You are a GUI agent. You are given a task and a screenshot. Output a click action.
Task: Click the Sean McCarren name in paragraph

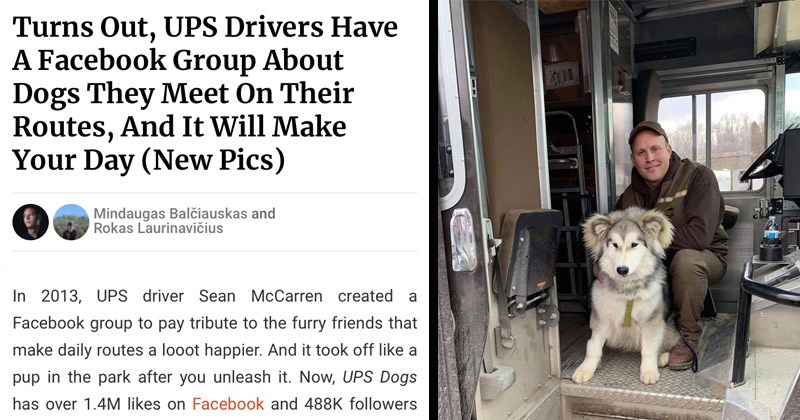click(x=260, y=295)
